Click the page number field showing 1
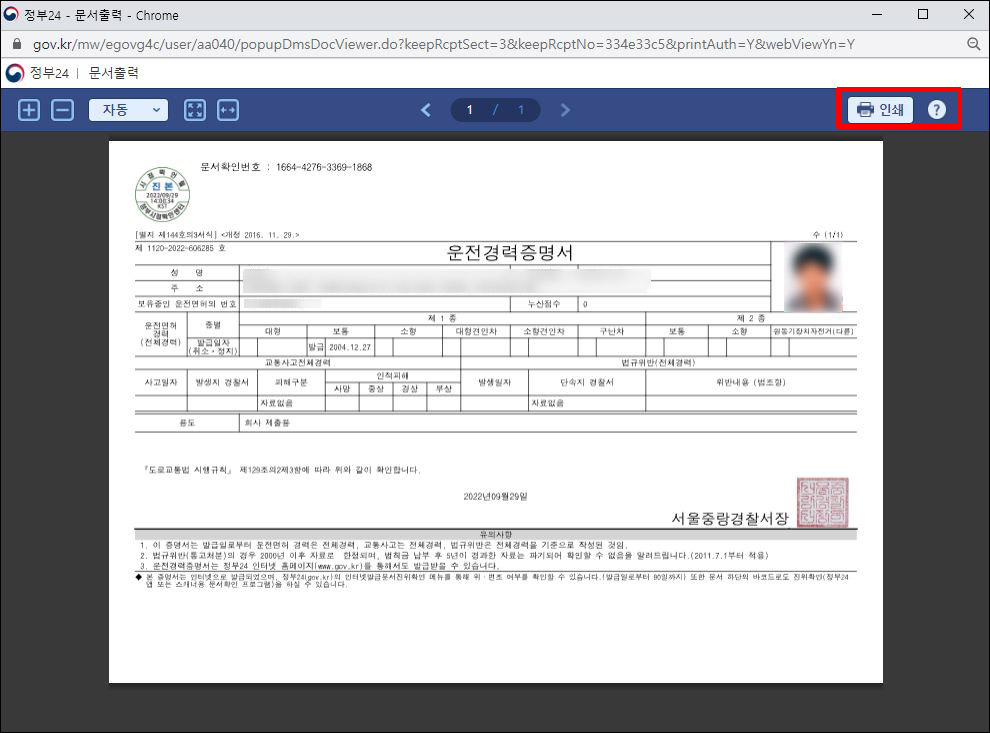990x733 pixels. tap(470, 110)
